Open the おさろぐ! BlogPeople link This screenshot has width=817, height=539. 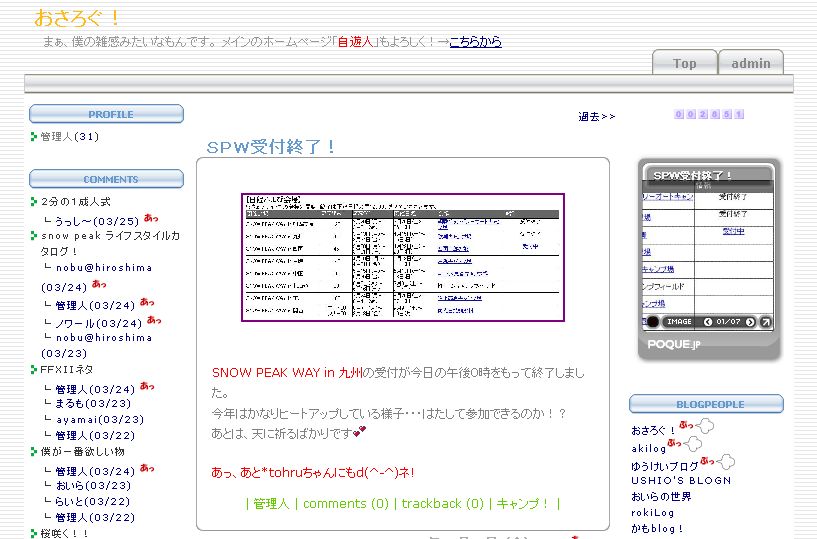coord(653,431)
